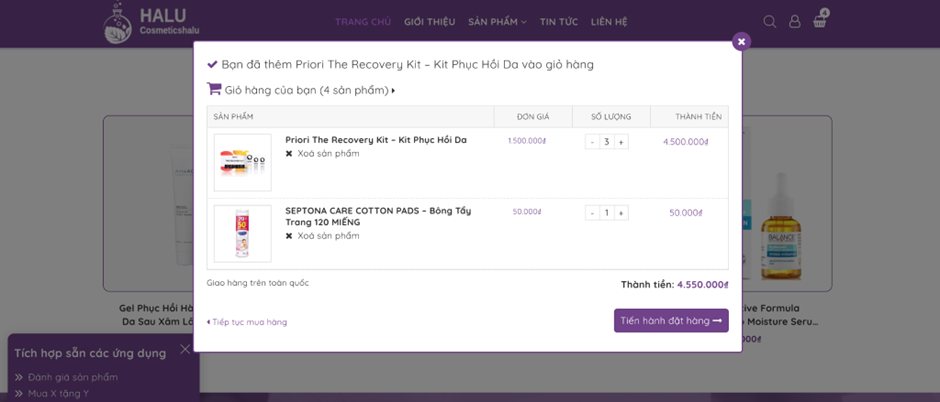Click quantity field showing 1
Image resolution: width=940 pixels, height=402 pixels.
[607, 213]
